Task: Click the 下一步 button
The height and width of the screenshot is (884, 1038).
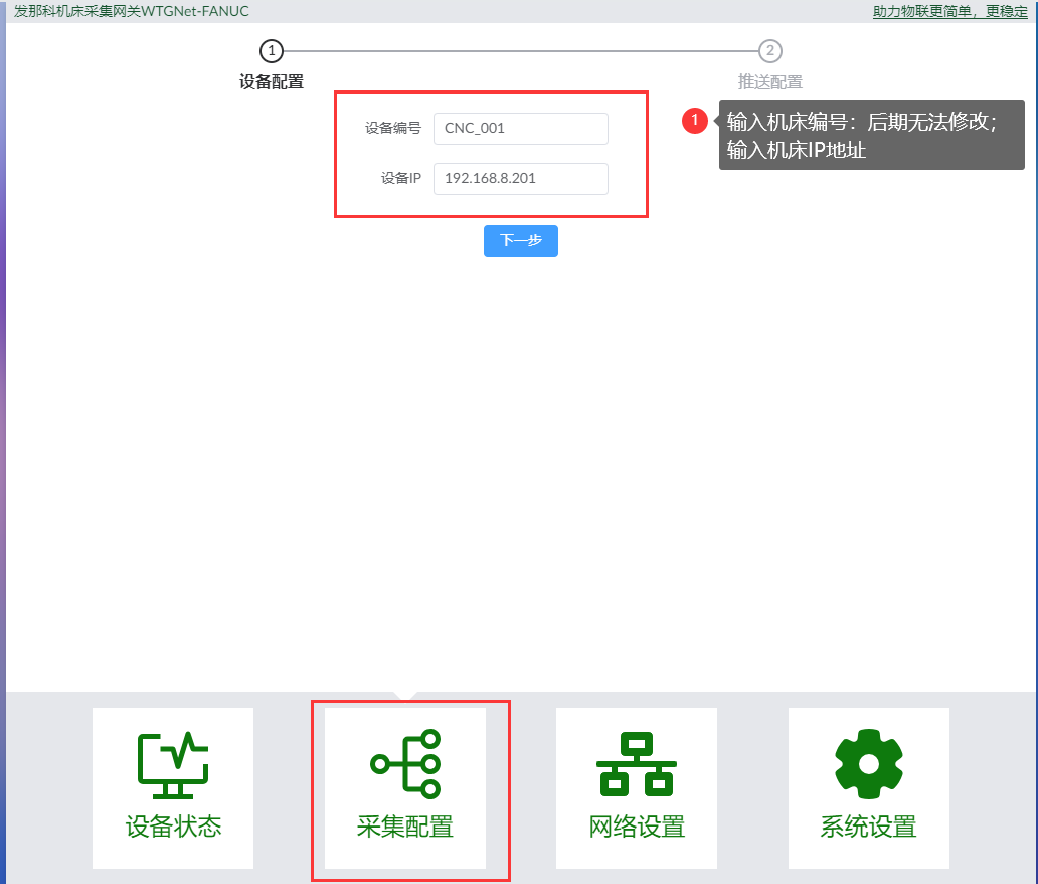Action: [521, 240]
